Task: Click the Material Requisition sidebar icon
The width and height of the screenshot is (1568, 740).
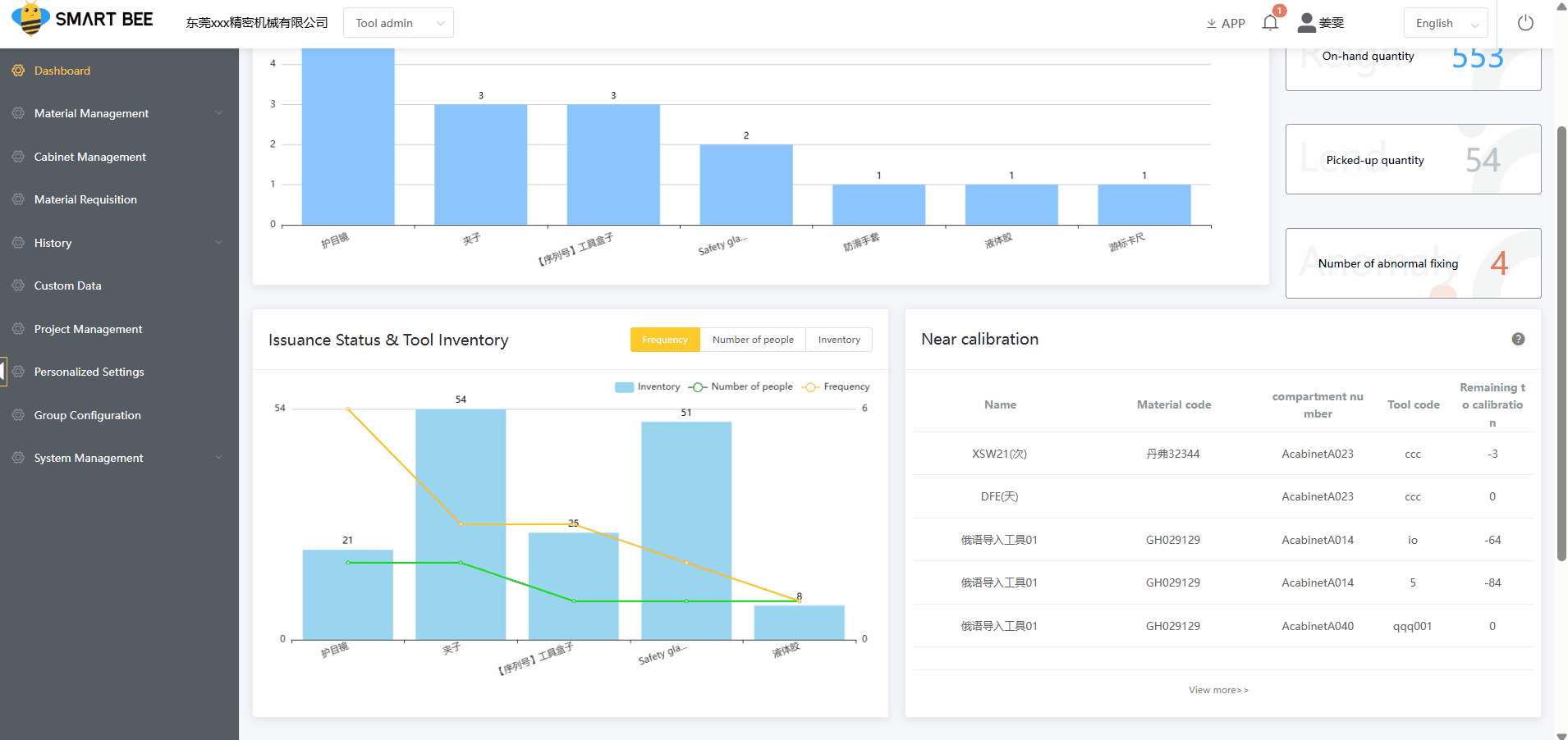Action: 18,199
